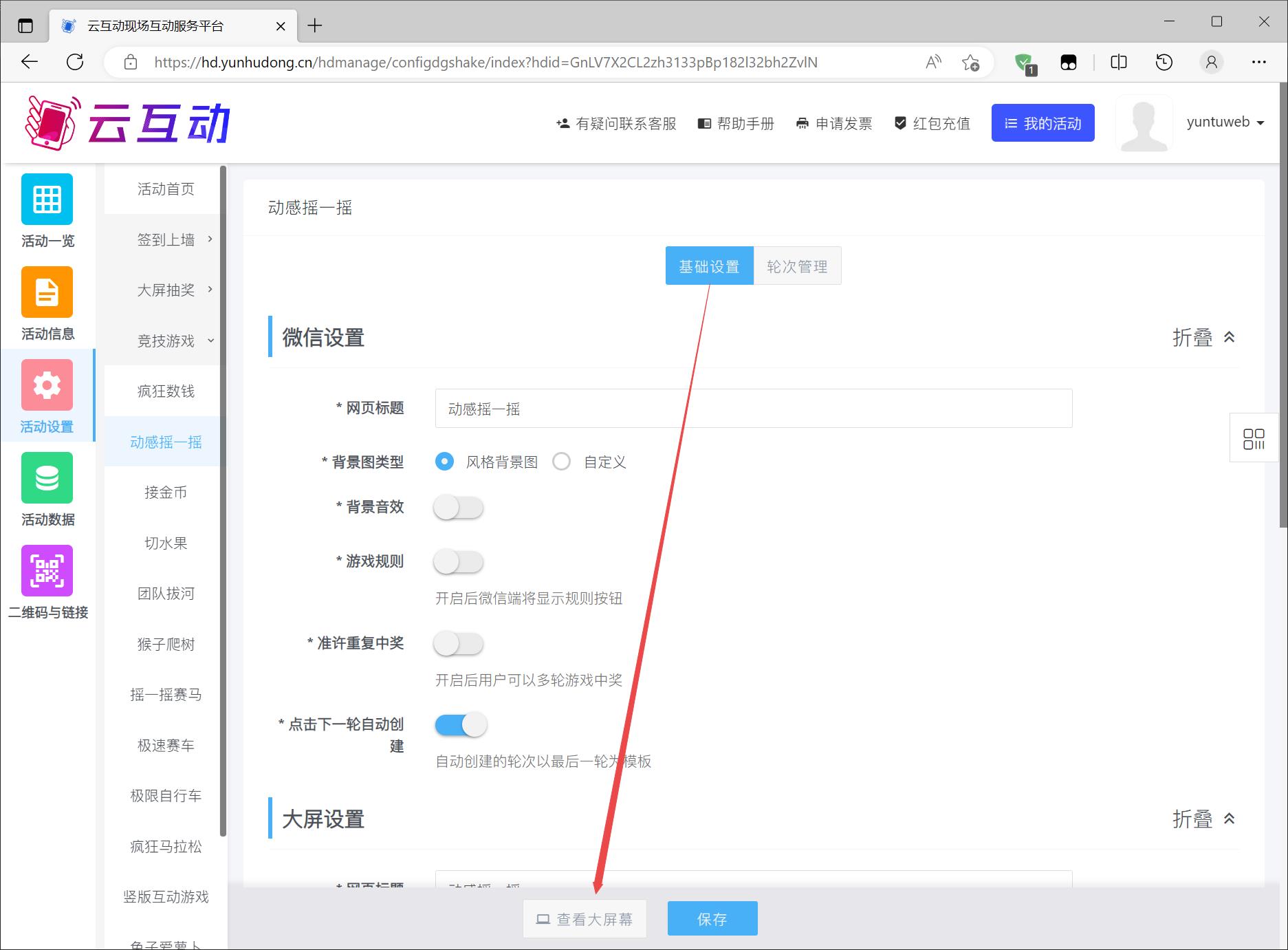Image resolution: width=1288 pixels, height=950 pixels.
Task: Refresh the browser page
Action: (x=75, y=62)
